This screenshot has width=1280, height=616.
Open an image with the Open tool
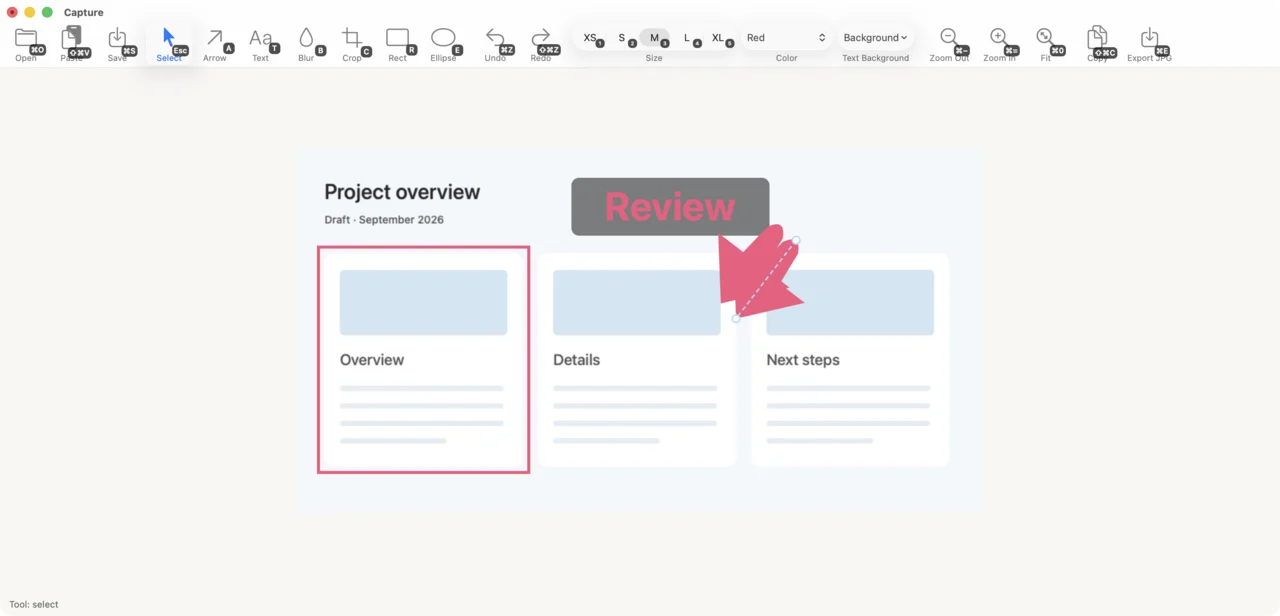coord(26,43)
